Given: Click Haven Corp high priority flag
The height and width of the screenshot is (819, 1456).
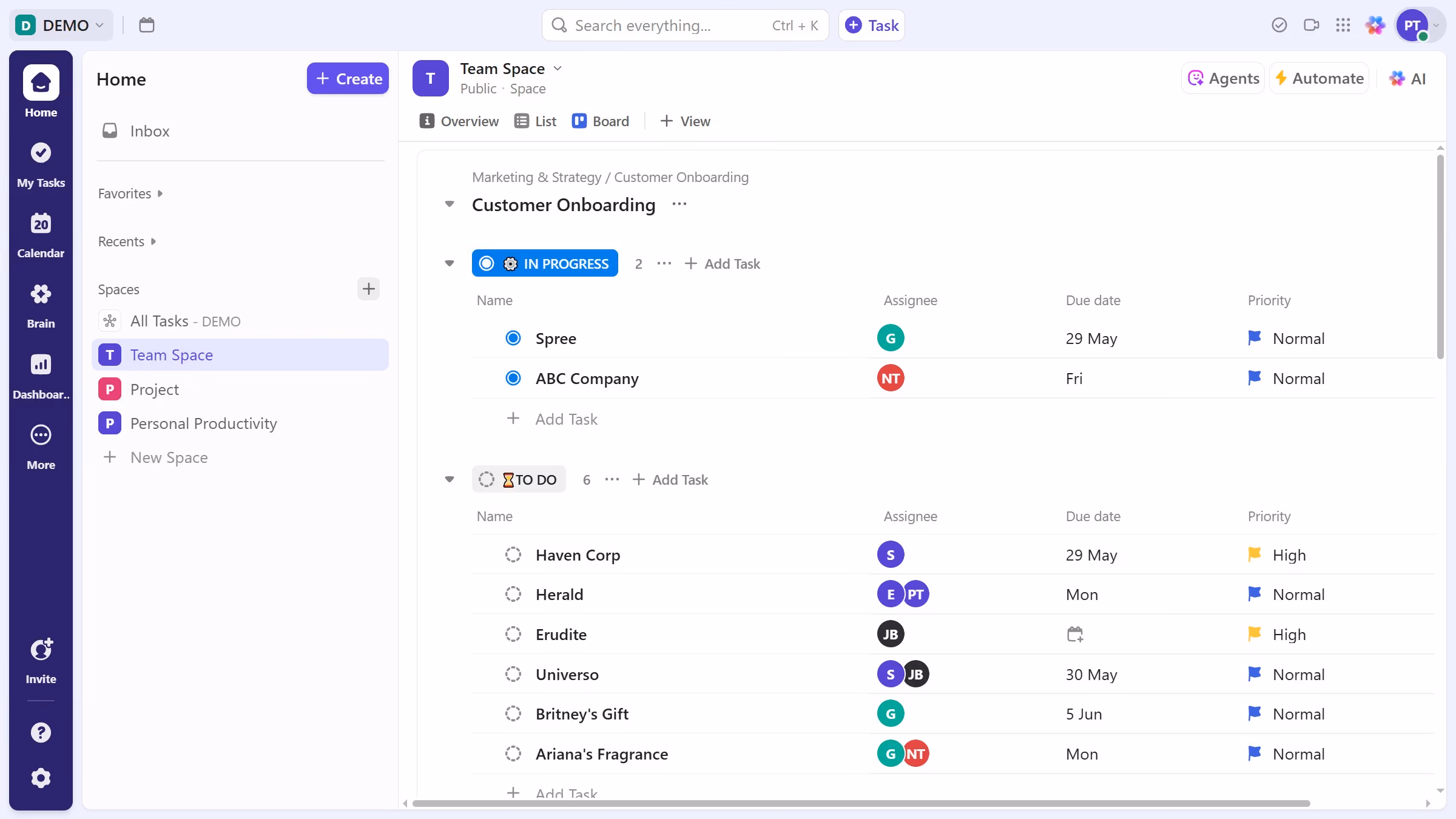Looking at the screenshot, I should pyautogui.click(x=1255, y=554).
